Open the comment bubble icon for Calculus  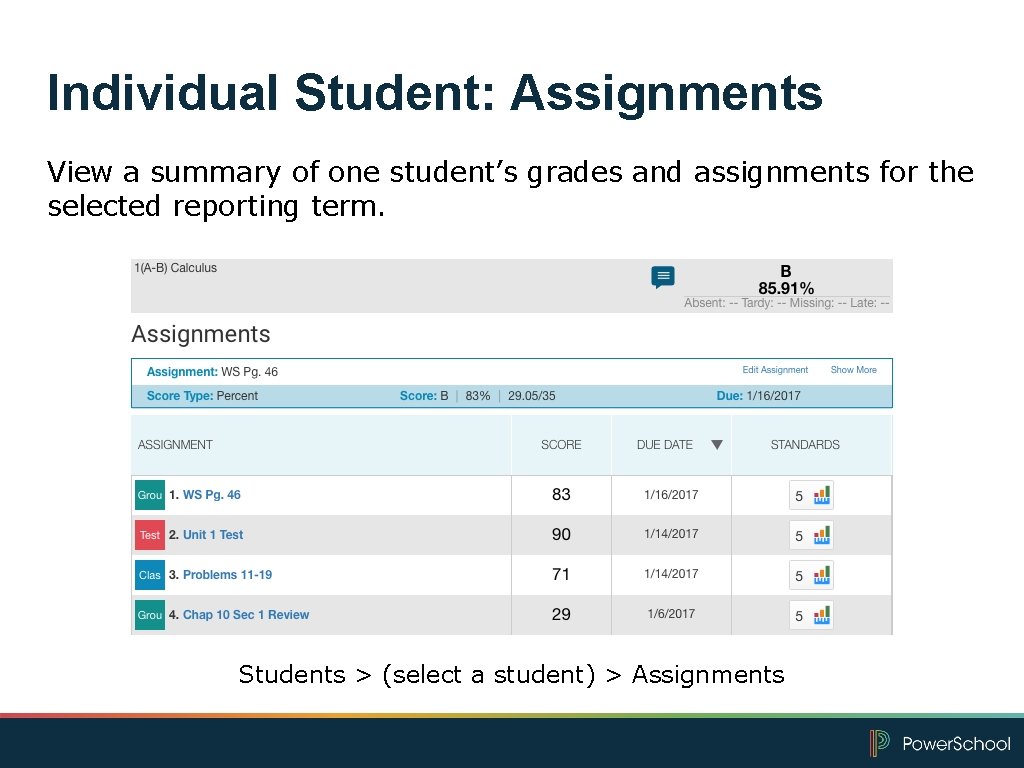[663, 277]
